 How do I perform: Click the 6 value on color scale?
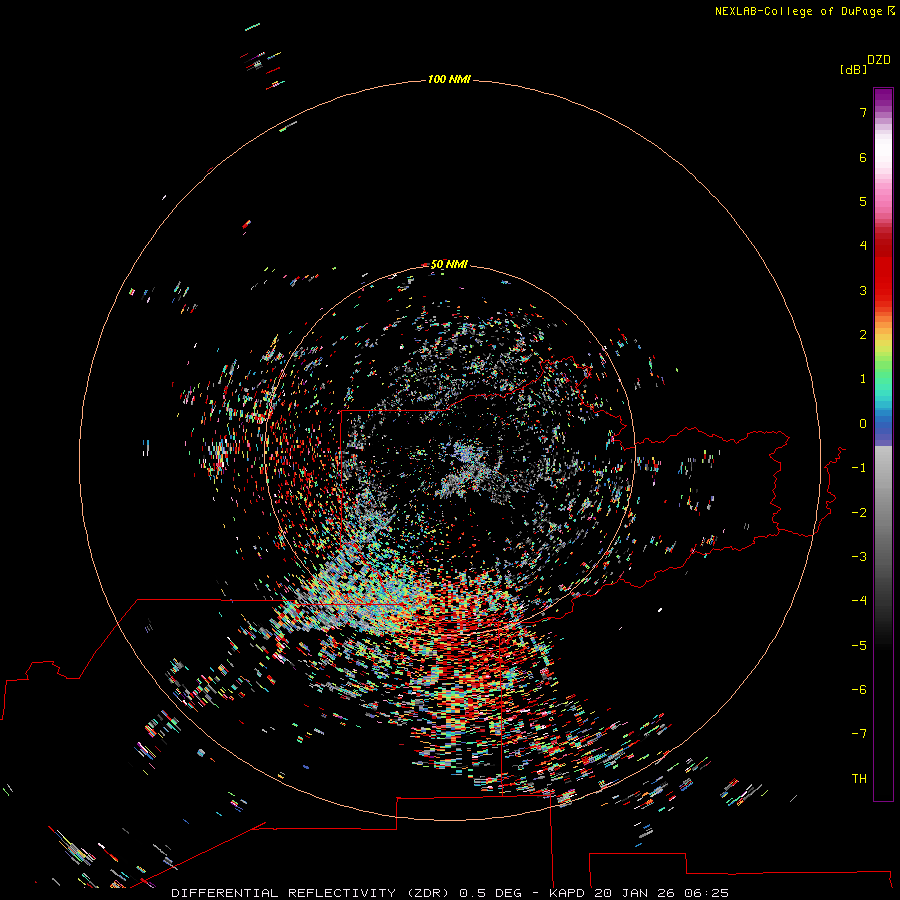pyautogui.click(x=863, y=157)
